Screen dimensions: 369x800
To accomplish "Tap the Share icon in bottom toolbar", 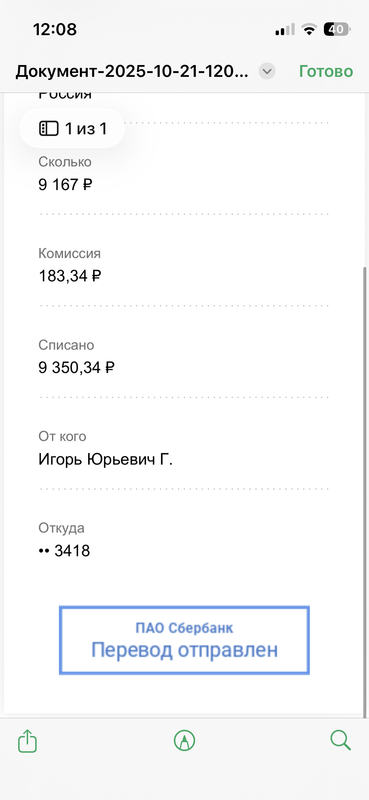I will click(28, 740).
